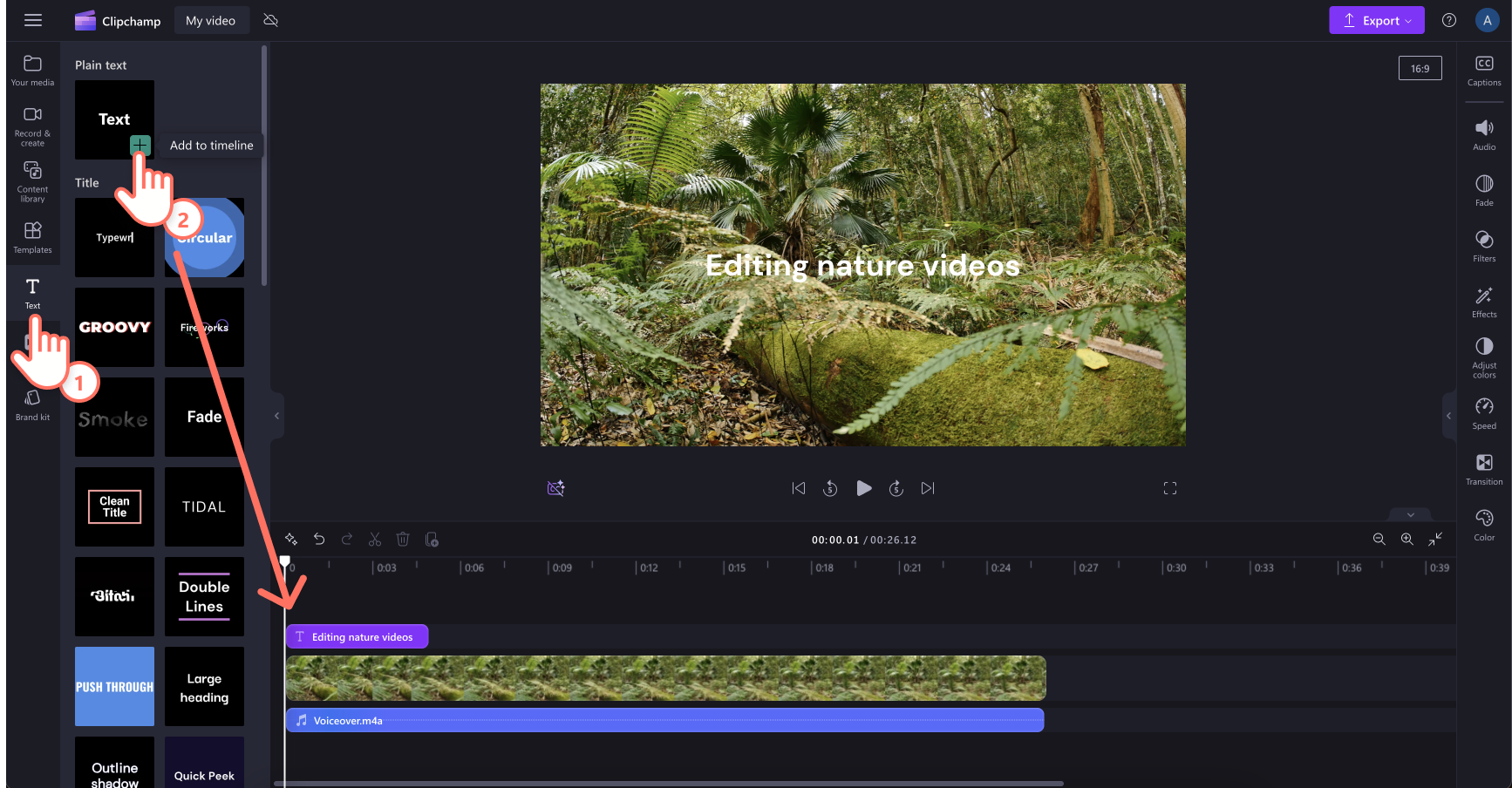Expand the Export dropdown arrow

[1408, 20]
